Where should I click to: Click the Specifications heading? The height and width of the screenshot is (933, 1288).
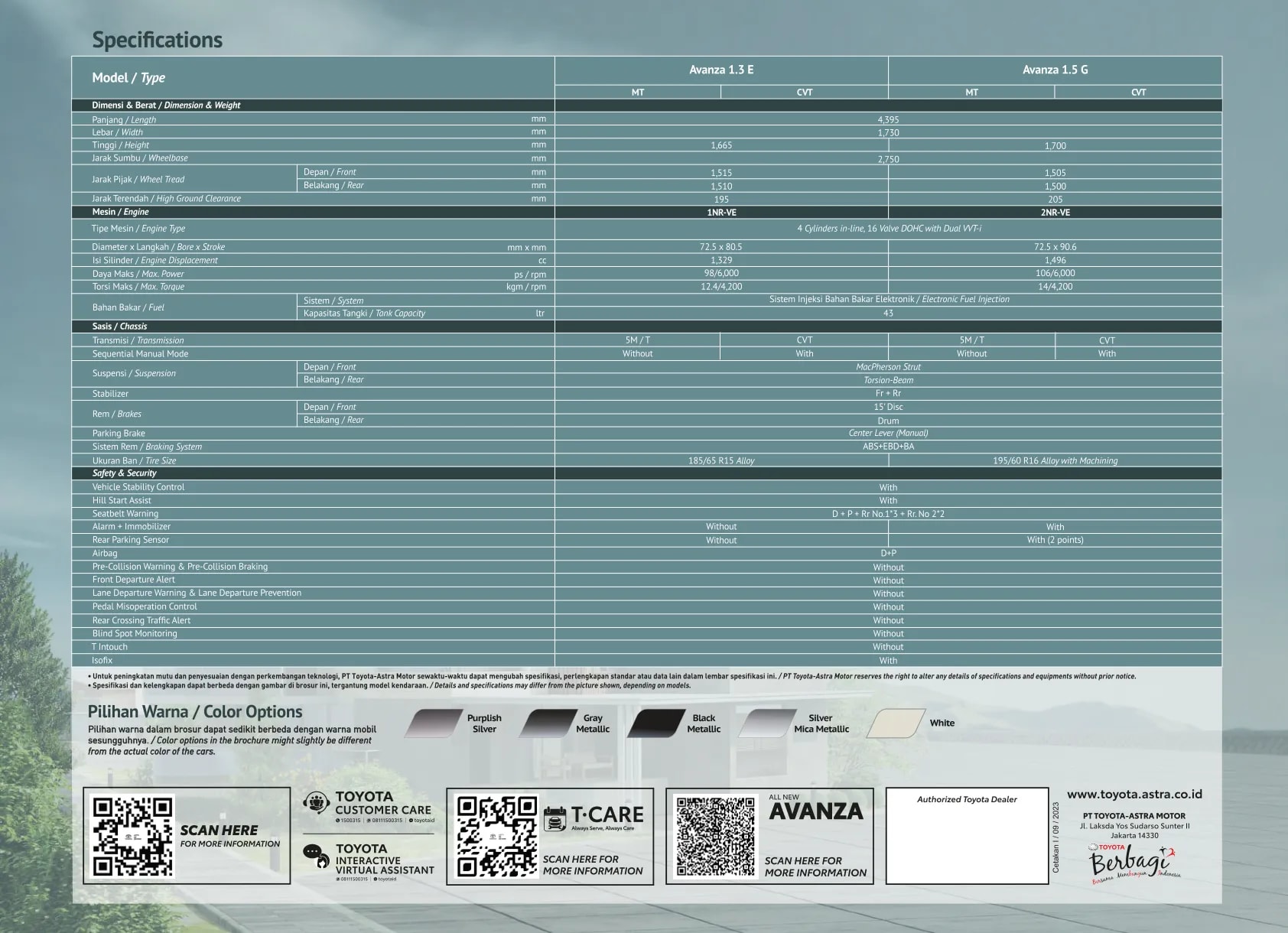[158, 40]
